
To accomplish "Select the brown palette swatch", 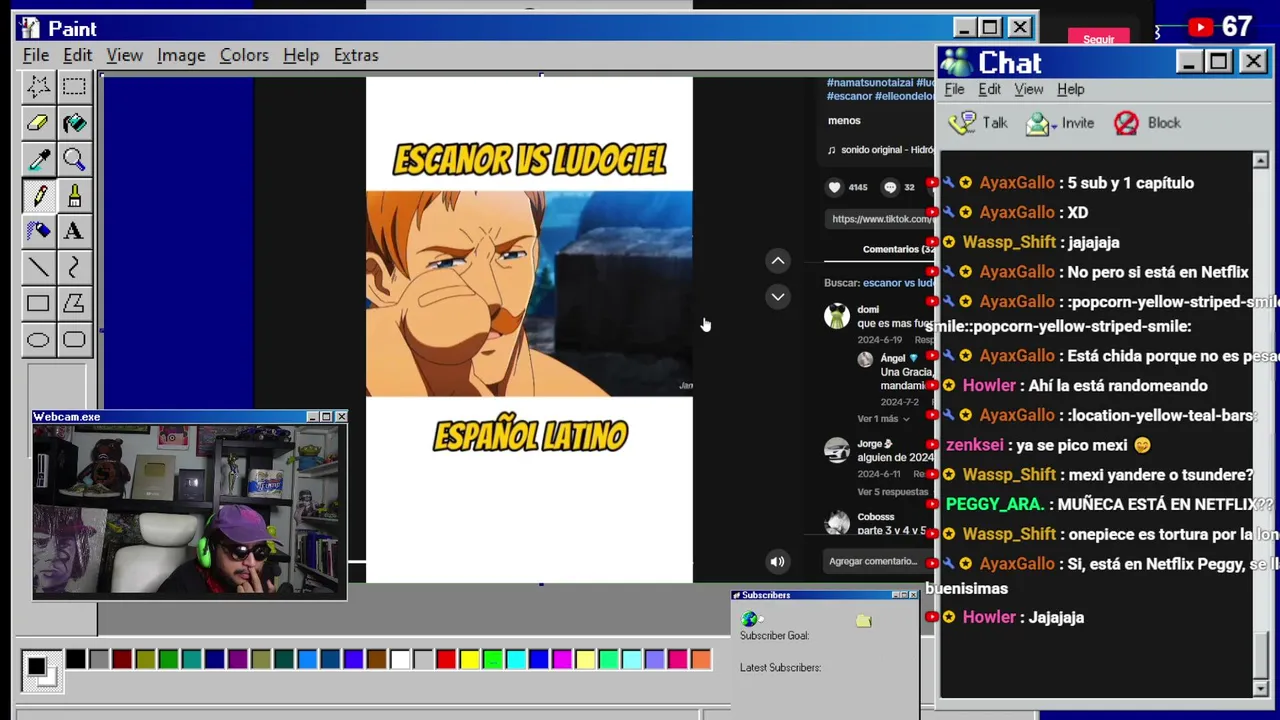I will (376, 659).
